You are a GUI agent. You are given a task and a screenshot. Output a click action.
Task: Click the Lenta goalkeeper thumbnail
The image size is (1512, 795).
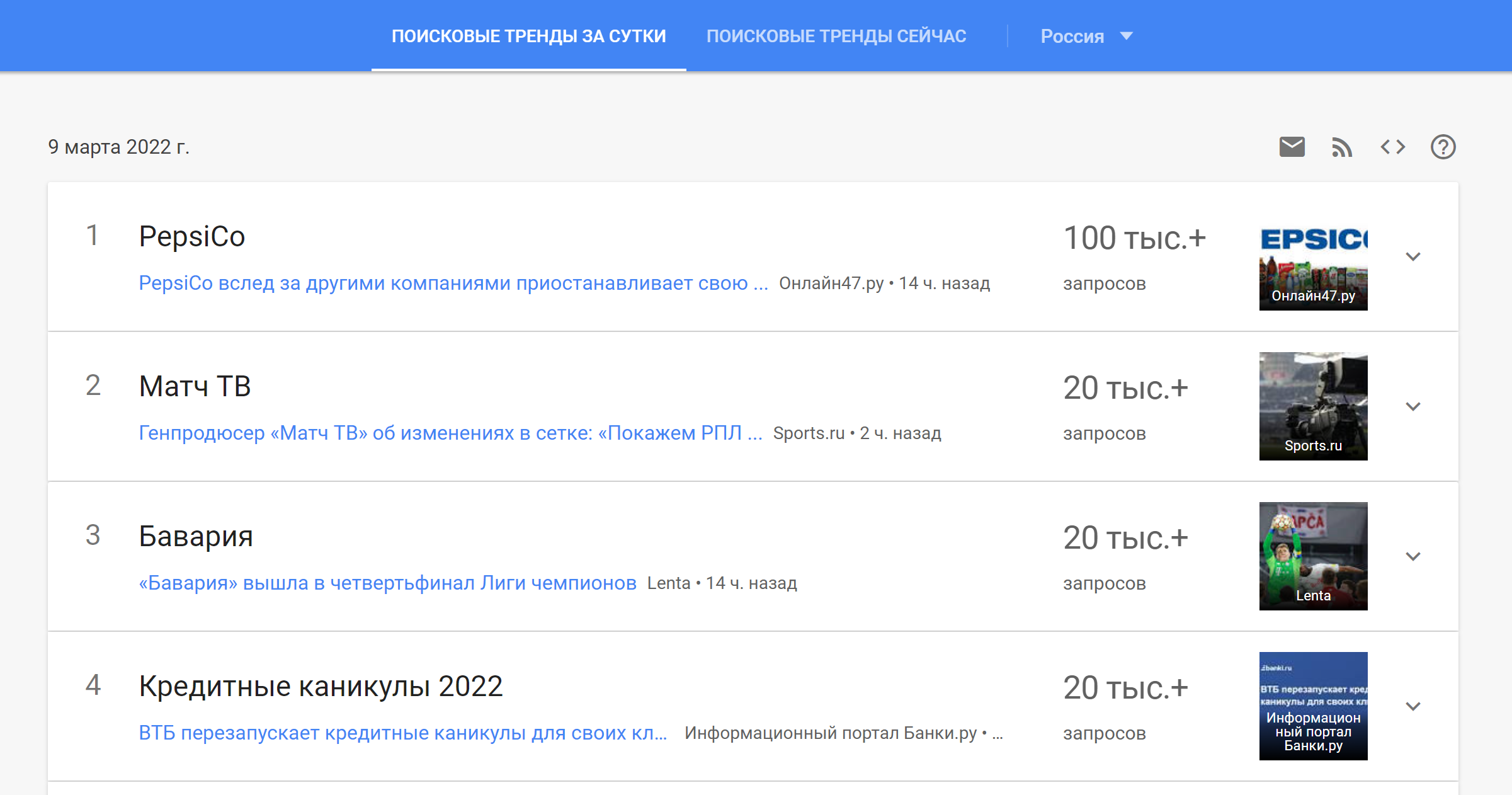tap(1313, 556)
